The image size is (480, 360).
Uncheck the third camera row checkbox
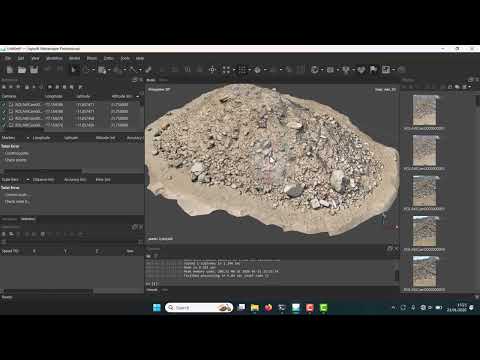pyautogui.click(x=4, y=118)
